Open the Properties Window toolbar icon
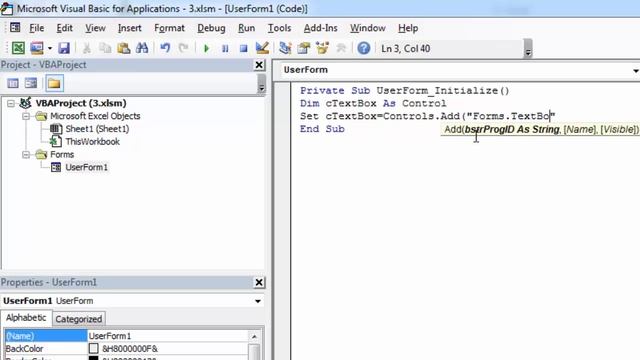The width and height of the screenshot is (640, 360). click(304, 48)
